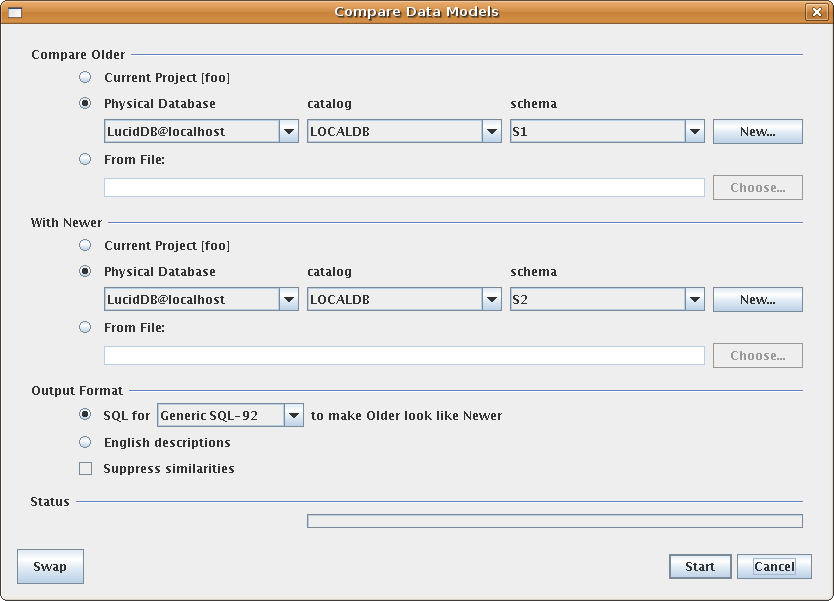Click the Compare Older section heading
The height and width of the screenshot is (601, 834).
click(x=78, y=55)
